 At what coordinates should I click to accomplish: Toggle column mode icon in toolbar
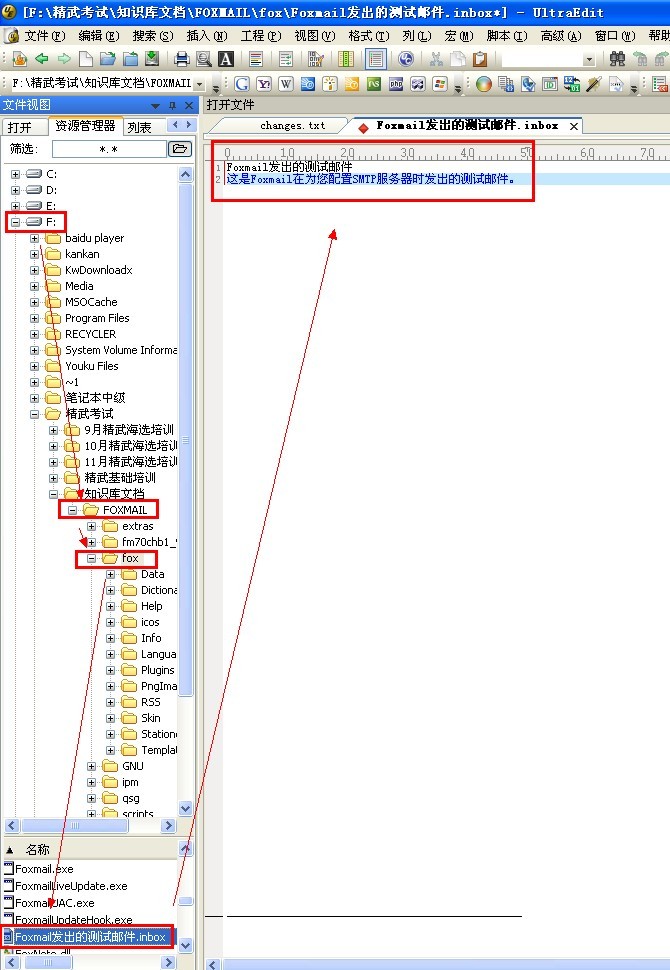coord(346,59)
